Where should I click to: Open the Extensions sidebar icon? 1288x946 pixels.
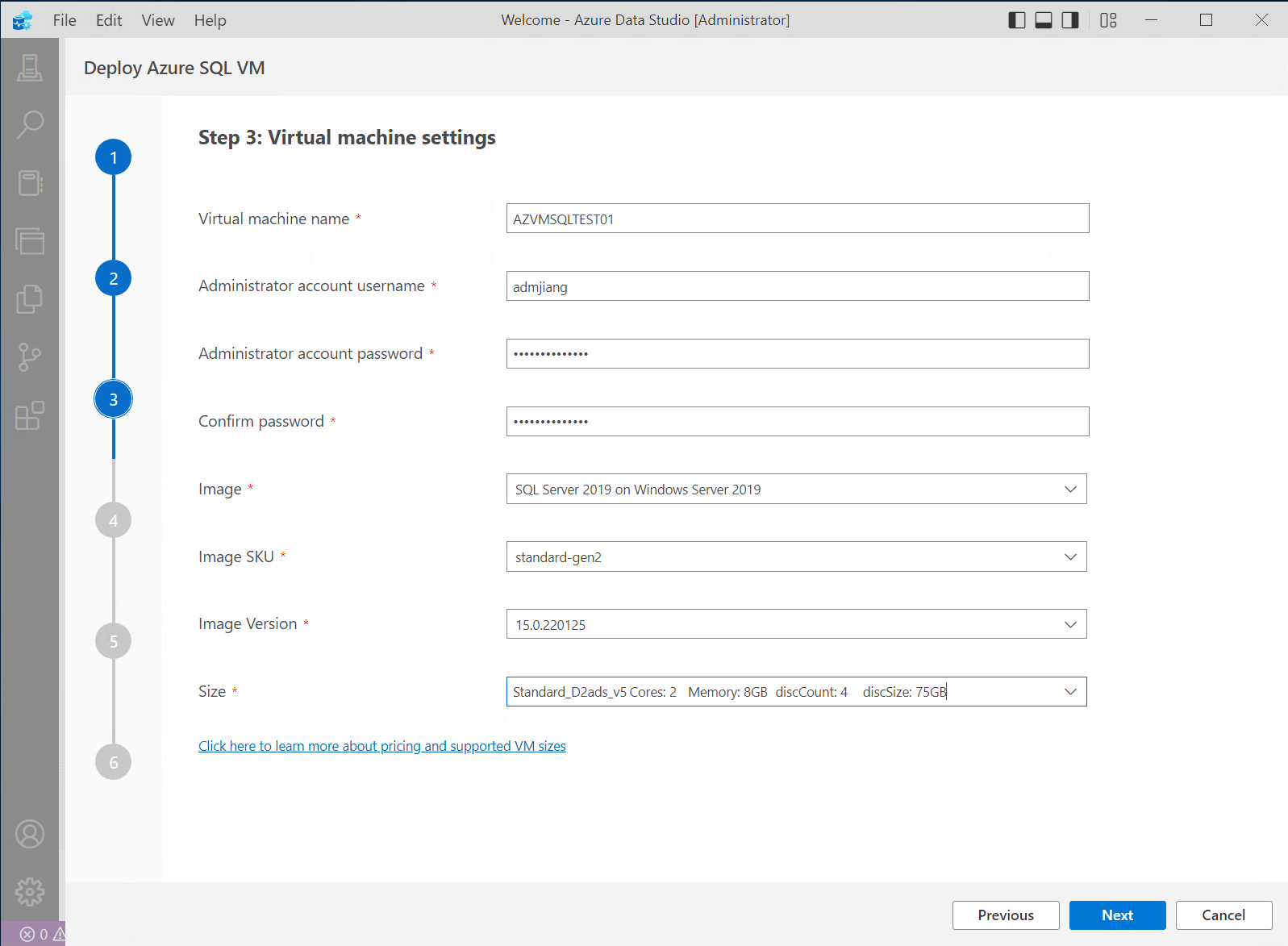point(30,415)
